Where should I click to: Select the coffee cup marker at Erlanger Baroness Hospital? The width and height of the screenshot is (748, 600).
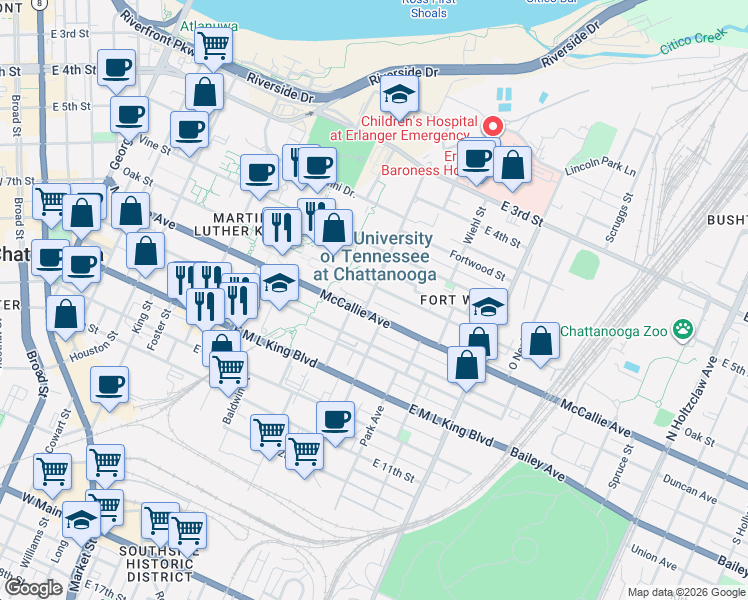pyautogui.click(x=476, y=159)
